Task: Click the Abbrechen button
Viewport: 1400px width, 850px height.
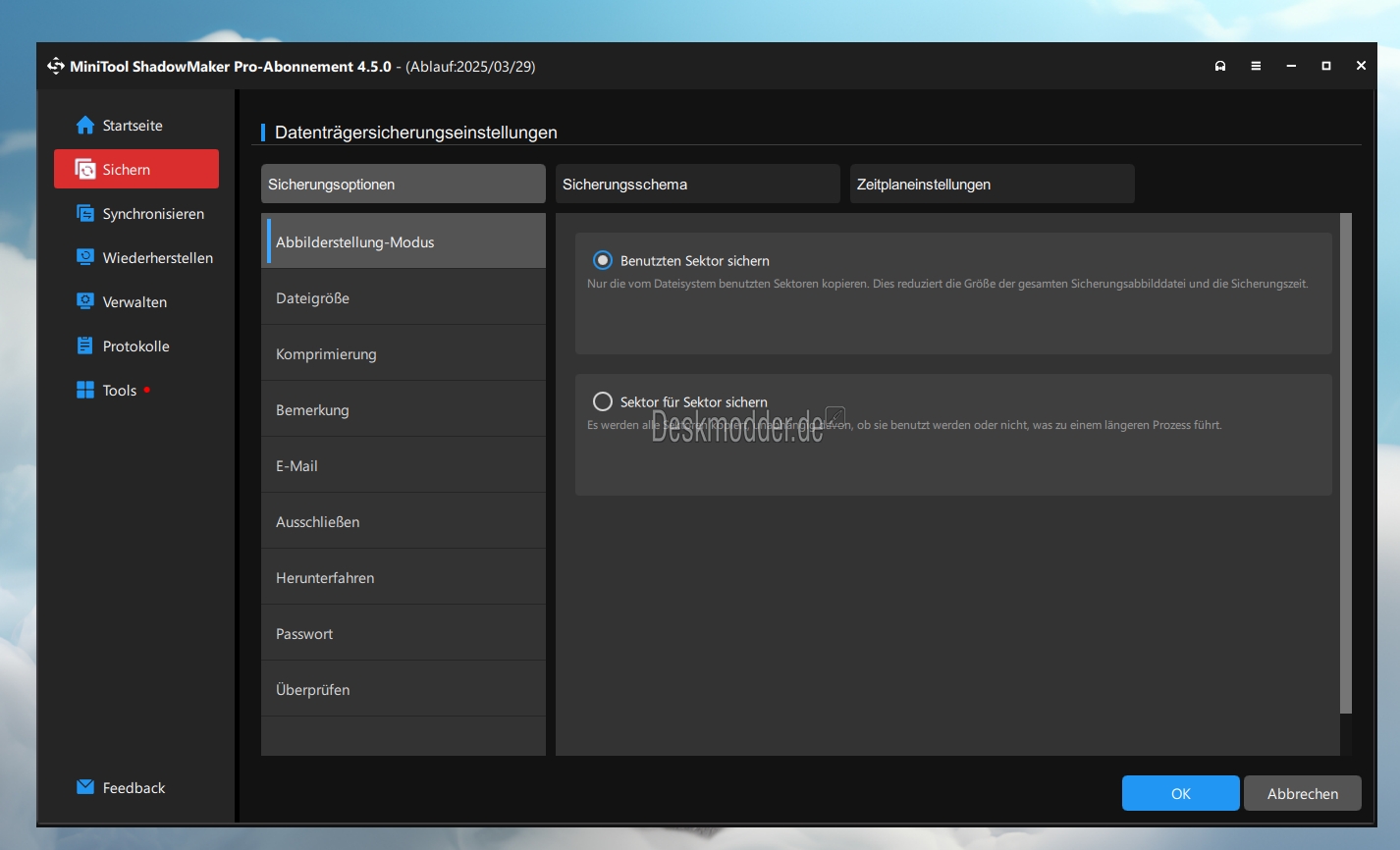Action: [1303, 793]
